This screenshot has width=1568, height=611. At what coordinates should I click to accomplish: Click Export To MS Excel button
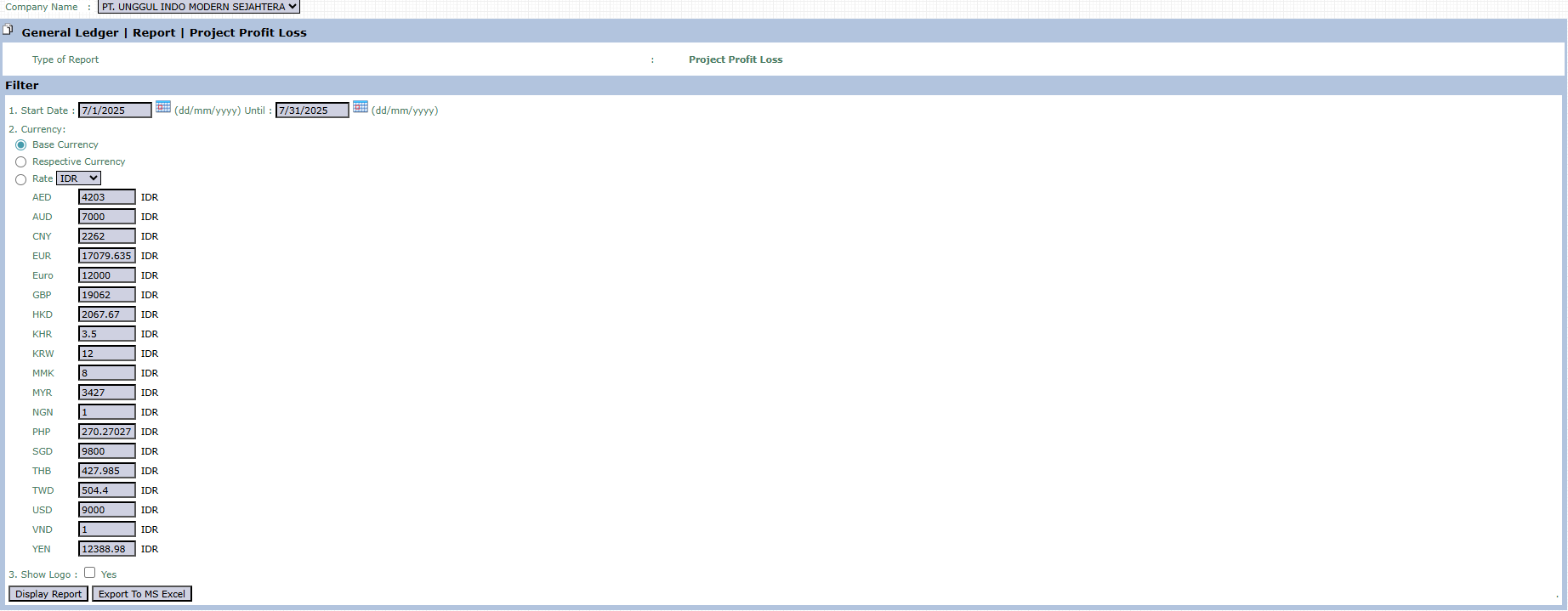(x=142, y=594)
